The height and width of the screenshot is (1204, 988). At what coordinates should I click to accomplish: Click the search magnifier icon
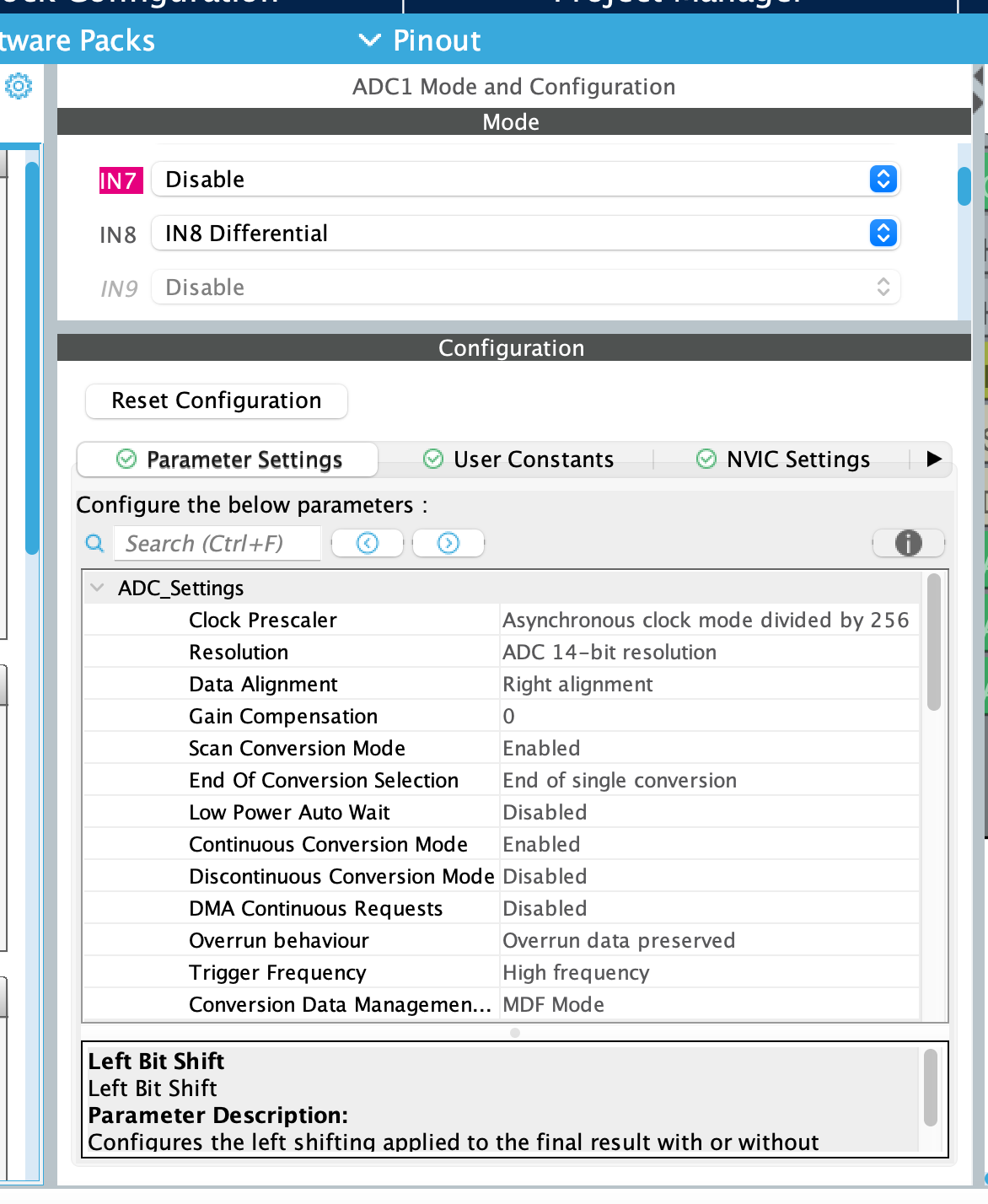point(94,543)
